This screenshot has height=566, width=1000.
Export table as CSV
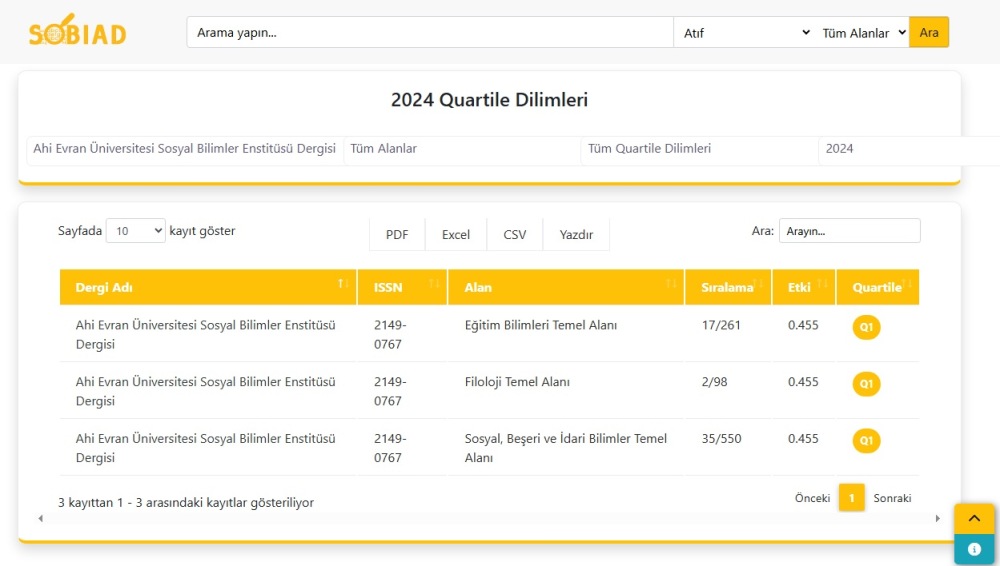tap(515, 235)
